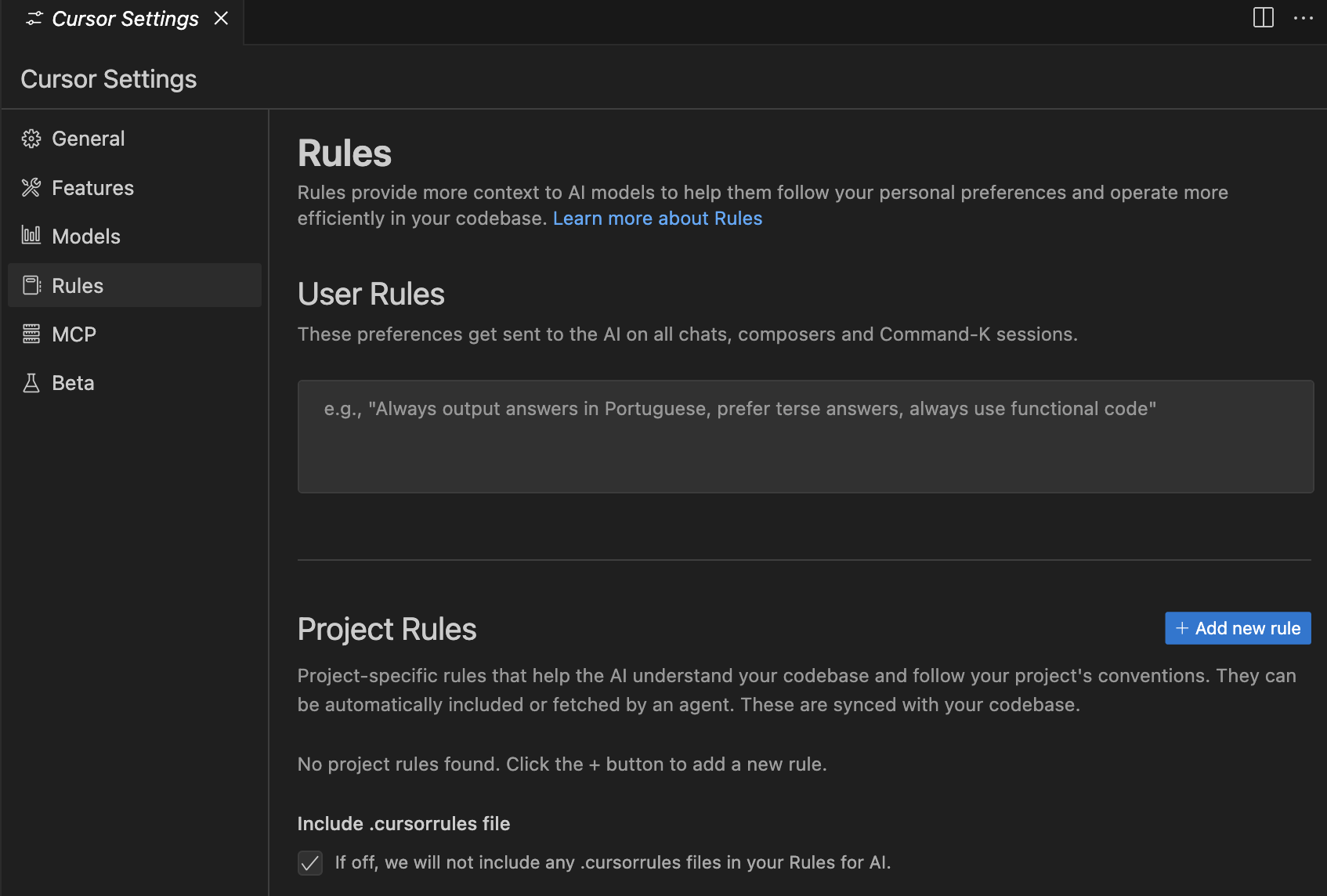Click the Include .cursorrules file label
The width and height of the screenshot is (1327, 896).
(403, 824)
